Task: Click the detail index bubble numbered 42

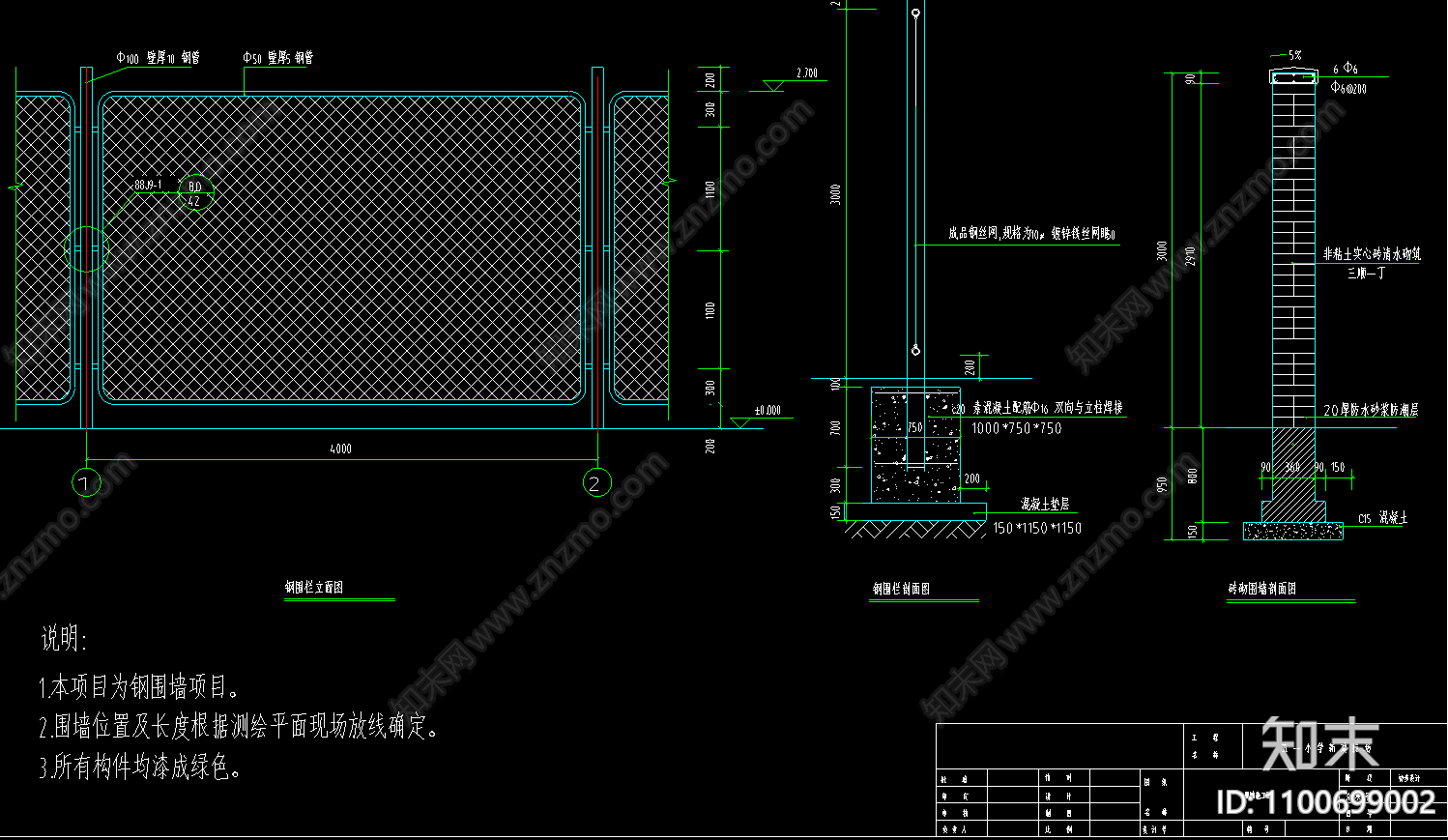Action: click(x=195, y=193)
